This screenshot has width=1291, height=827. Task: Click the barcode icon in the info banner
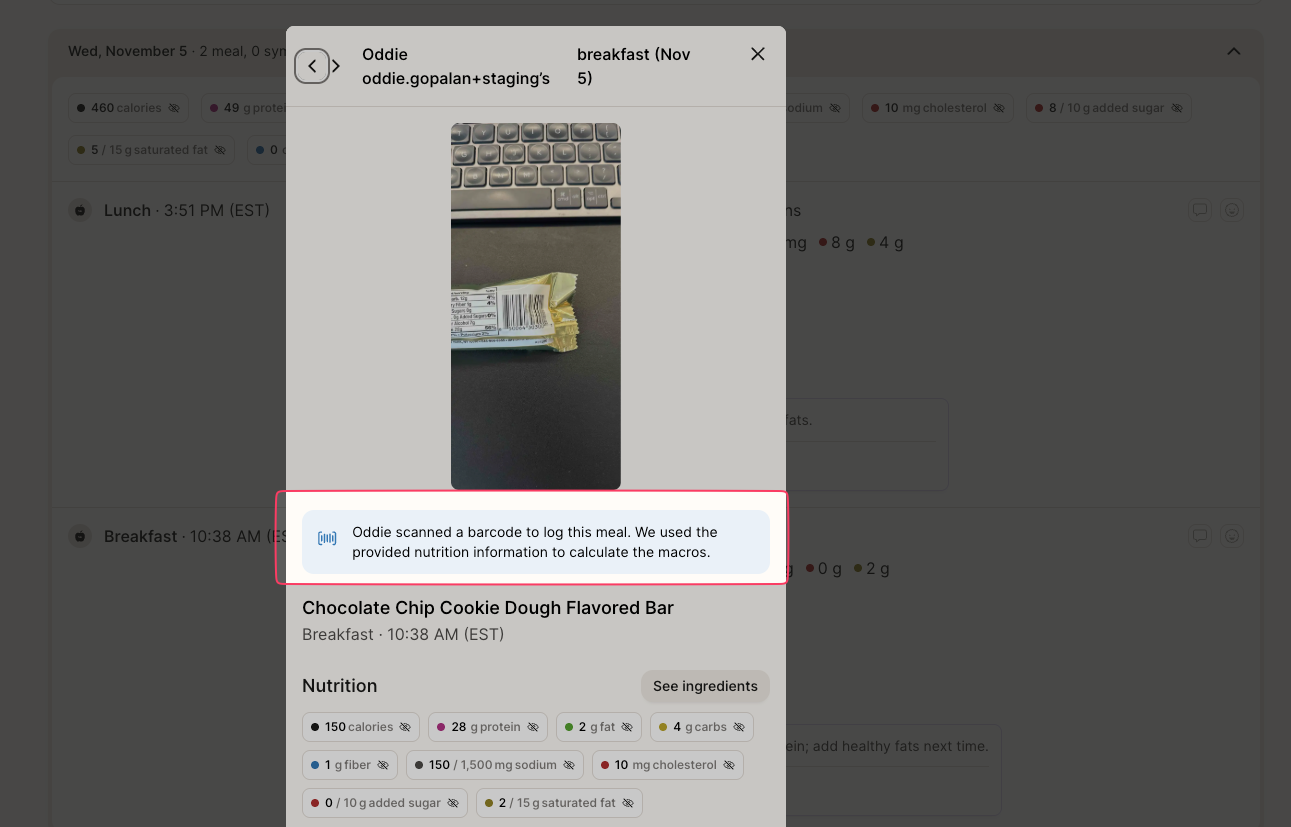point(327,539)
